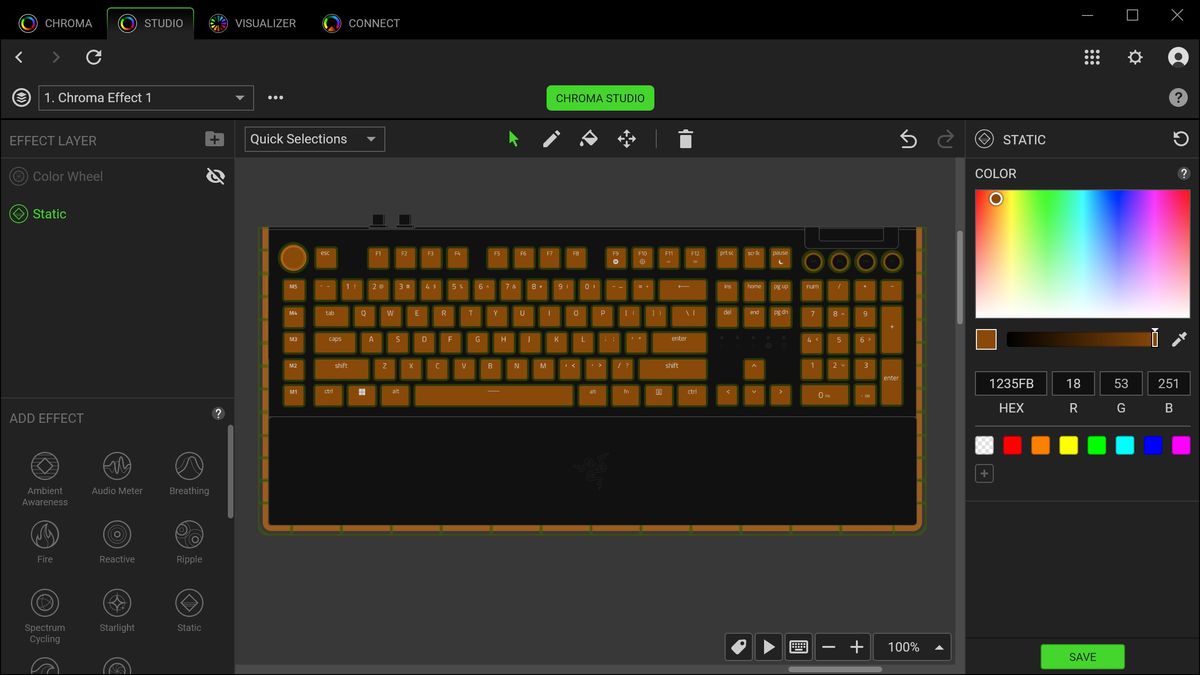Toggle the on-screen keyboard view

pos(798,646)
